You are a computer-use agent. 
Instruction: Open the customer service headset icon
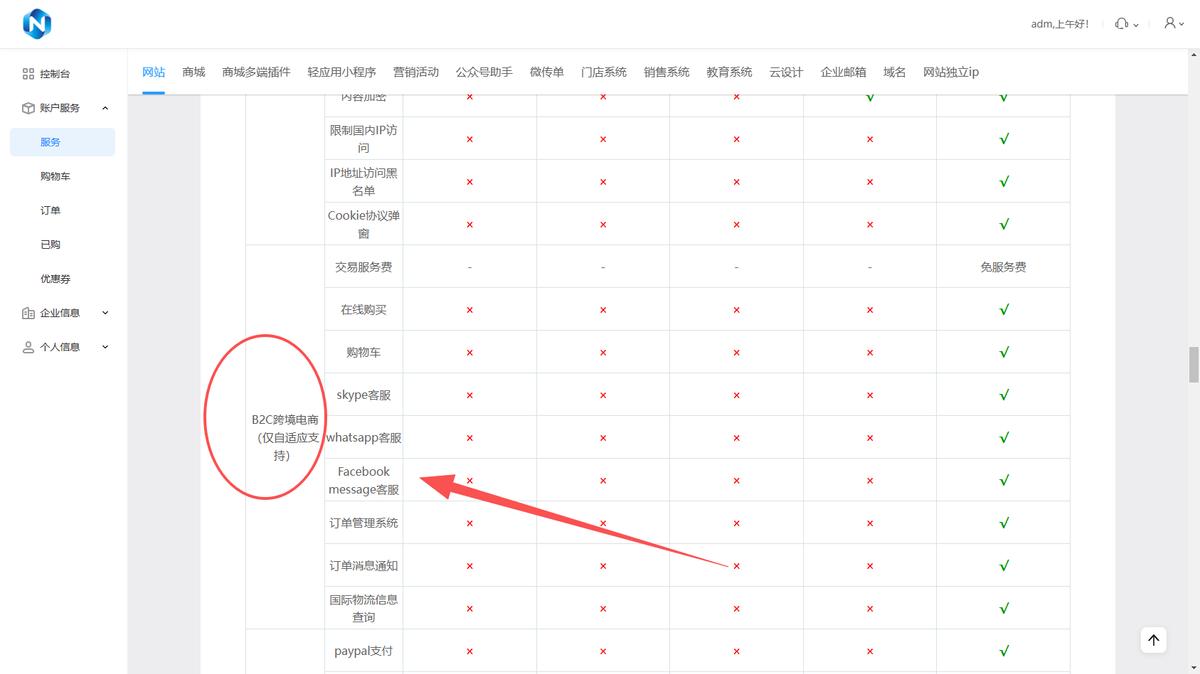point(1121,23)
